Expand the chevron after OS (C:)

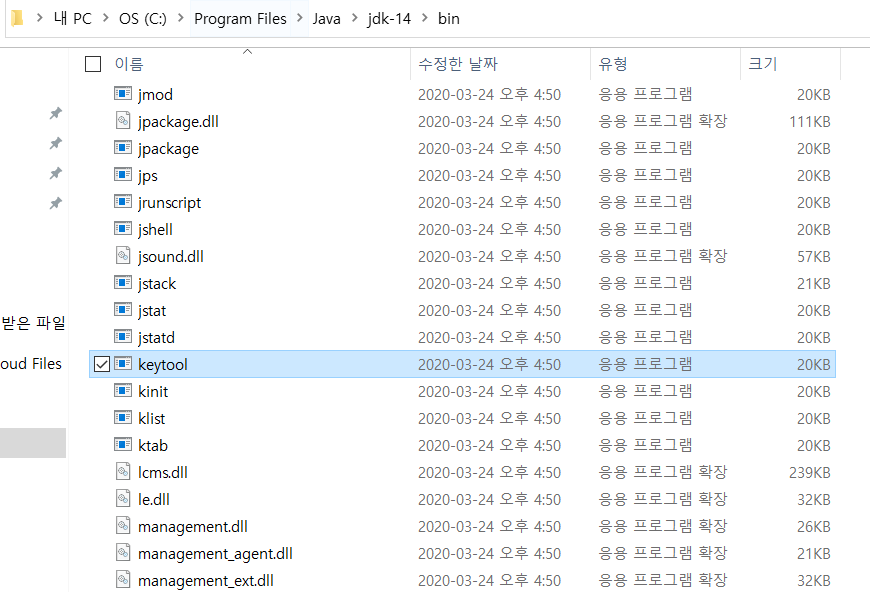coord(181,18)
